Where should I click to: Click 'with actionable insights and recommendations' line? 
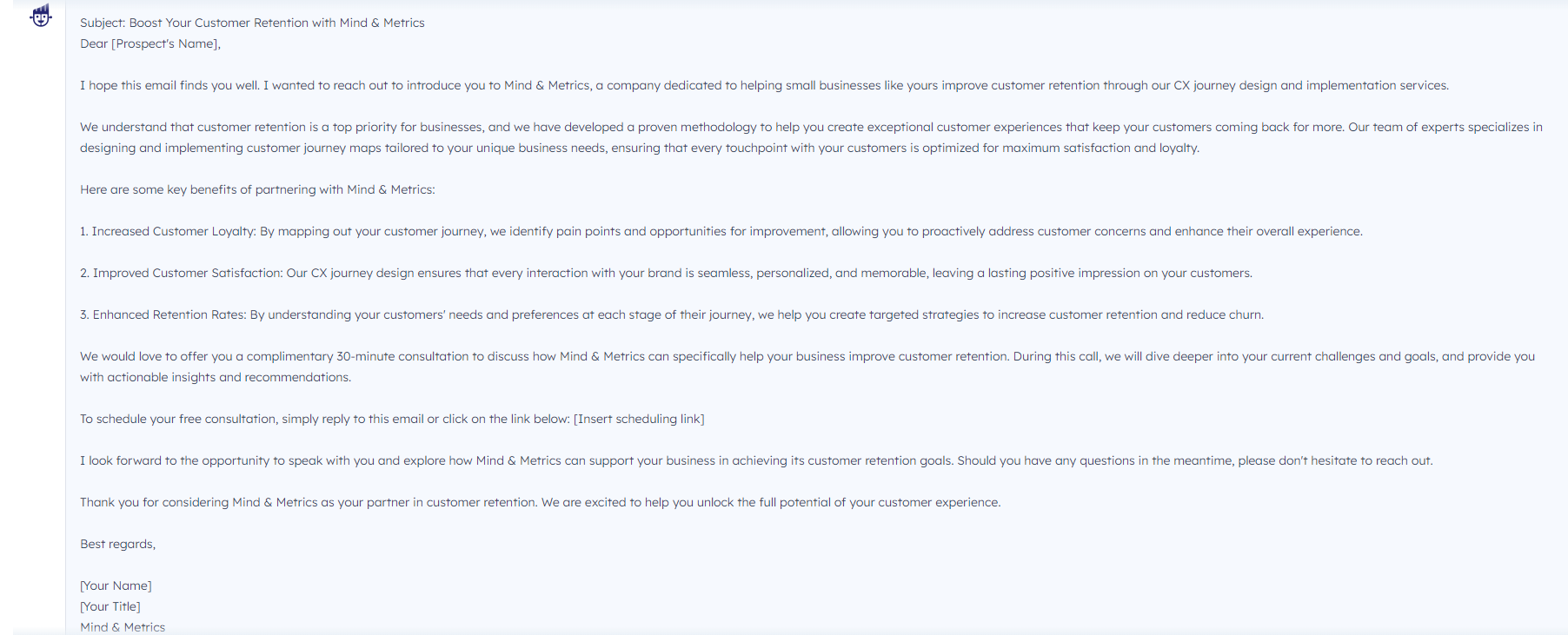click(x=216, y=377)
